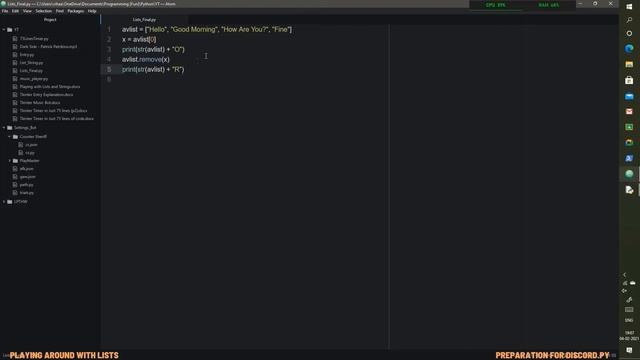The image size is (640, 360).
Task: Open the Selection menu
Action: click(x=44, y=11)
